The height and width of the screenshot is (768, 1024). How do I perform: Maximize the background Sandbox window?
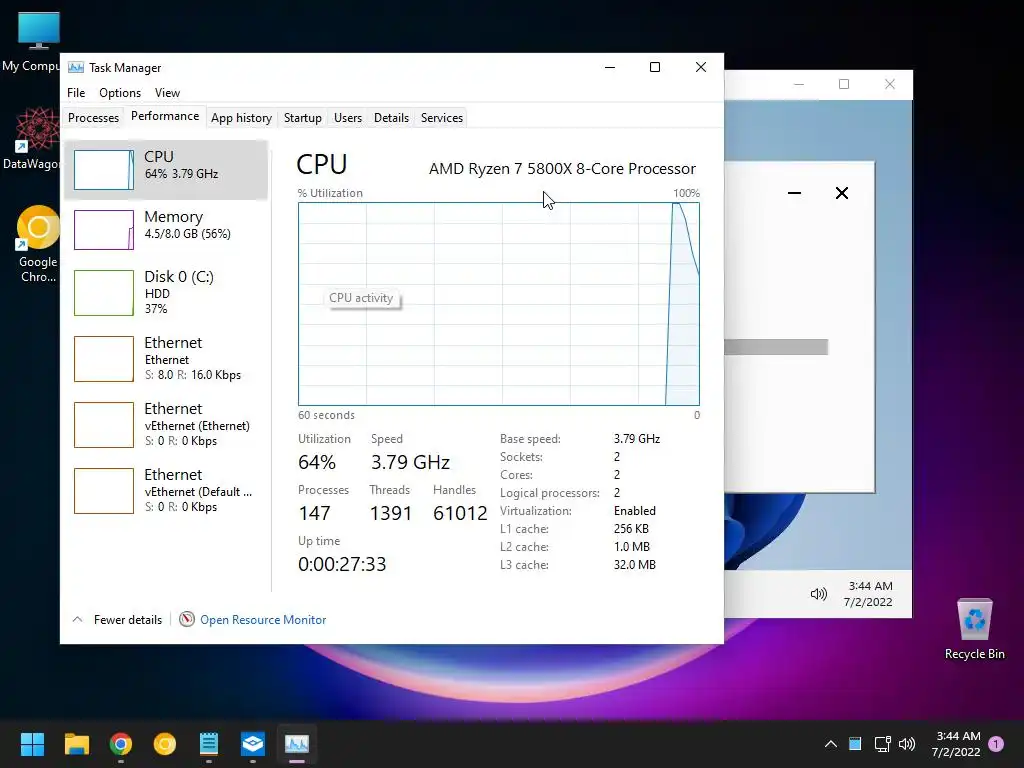click(x=844, y=84)
